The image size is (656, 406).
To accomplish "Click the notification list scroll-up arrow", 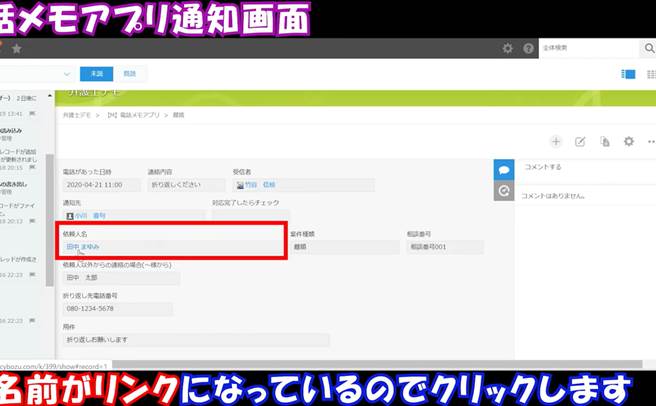I will 50,96.
